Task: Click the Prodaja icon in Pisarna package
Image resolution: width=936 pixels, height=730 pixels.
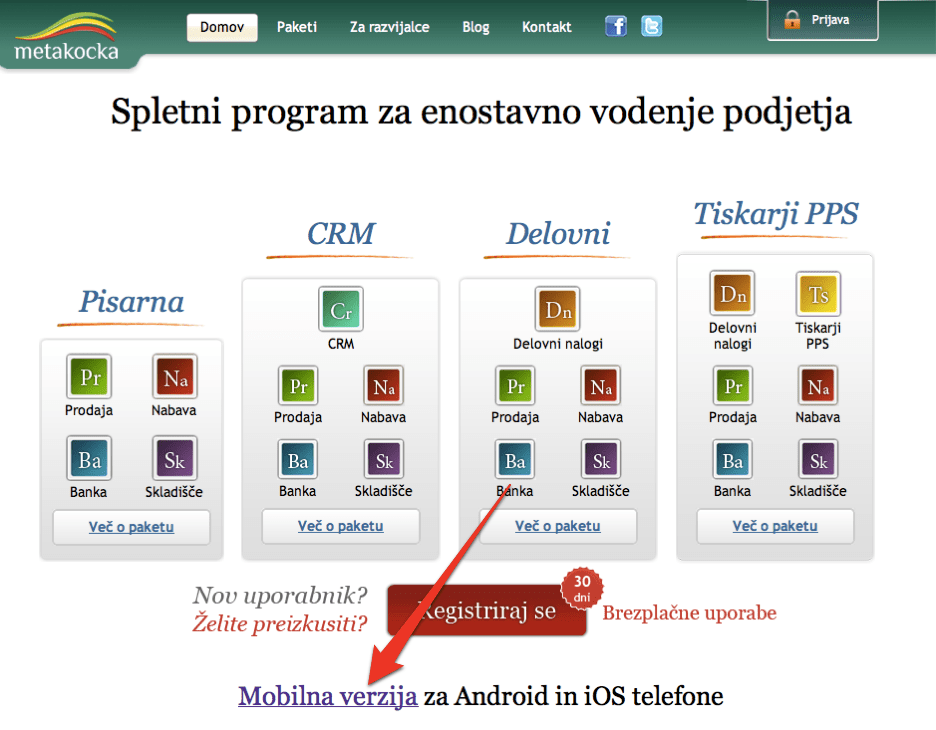Action: [89, 377]
